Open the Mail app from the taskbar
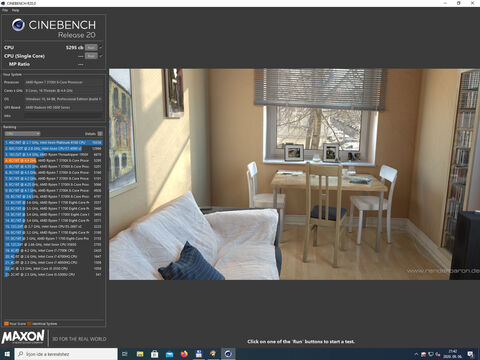Image resolution: width=480 pixels, height=360 pixels. (x=169, y=354)
